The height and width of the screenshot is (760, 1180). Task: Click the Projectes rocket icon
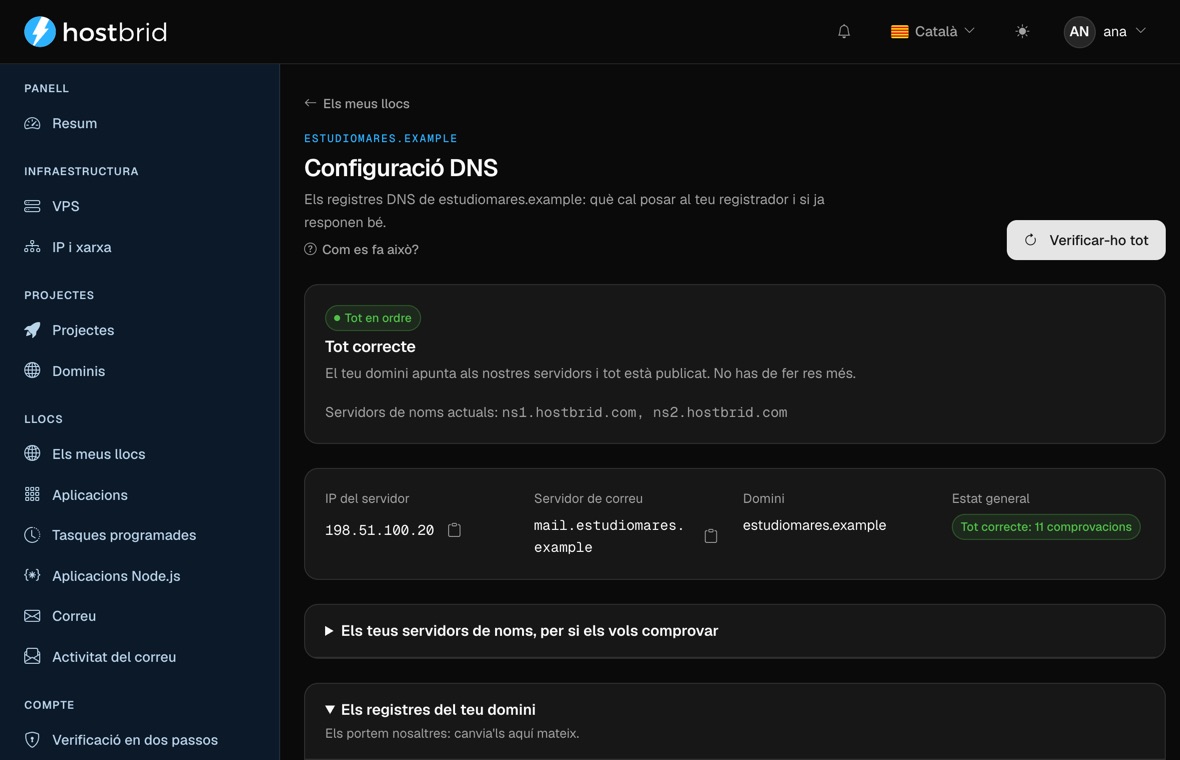32,330
